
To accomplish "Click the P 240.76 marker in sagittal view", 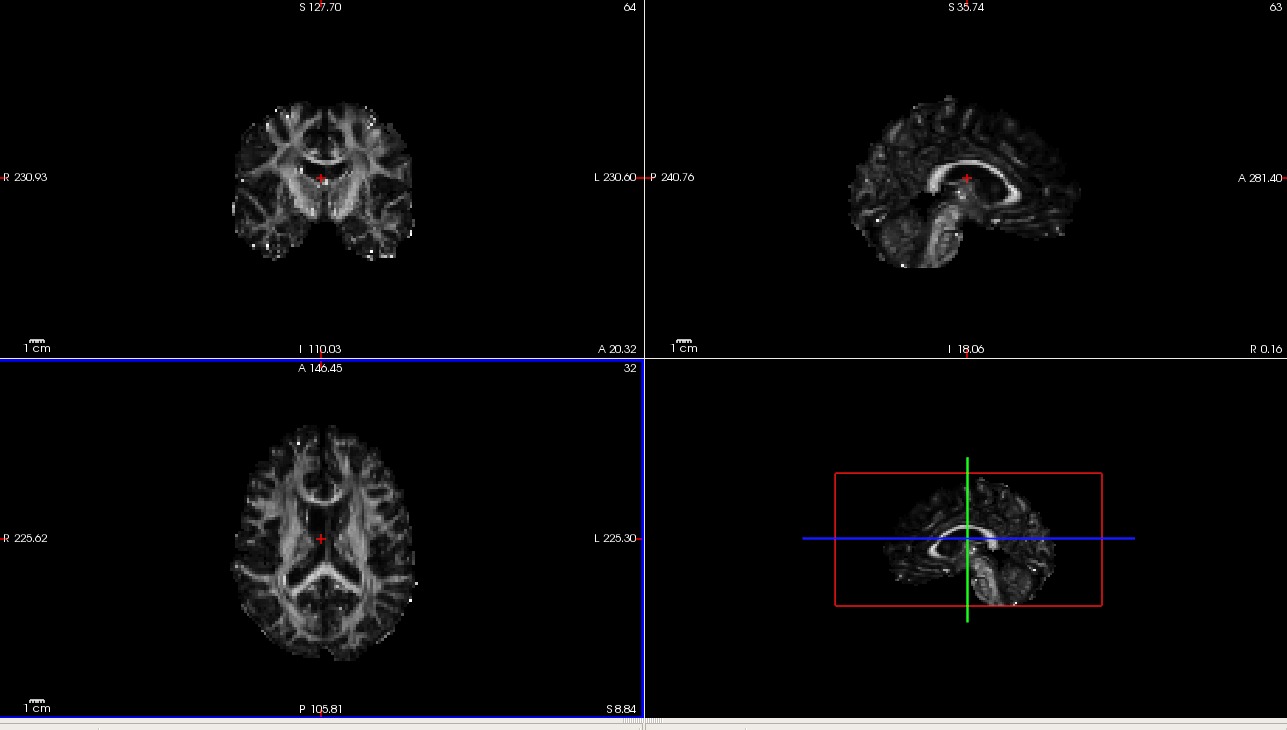I will point(672,178).
